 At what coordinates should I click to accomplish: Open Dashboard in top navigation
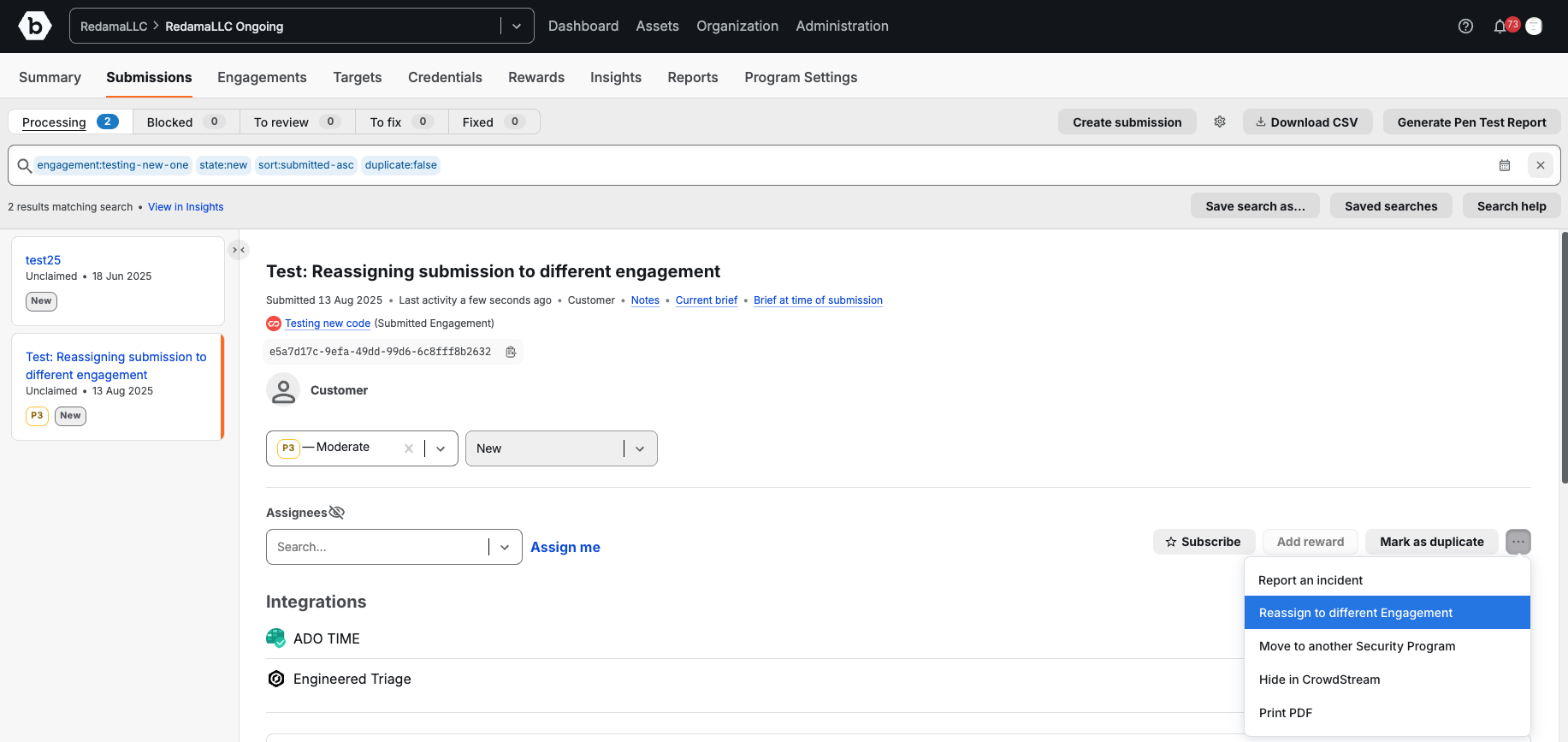coord(583,26)
